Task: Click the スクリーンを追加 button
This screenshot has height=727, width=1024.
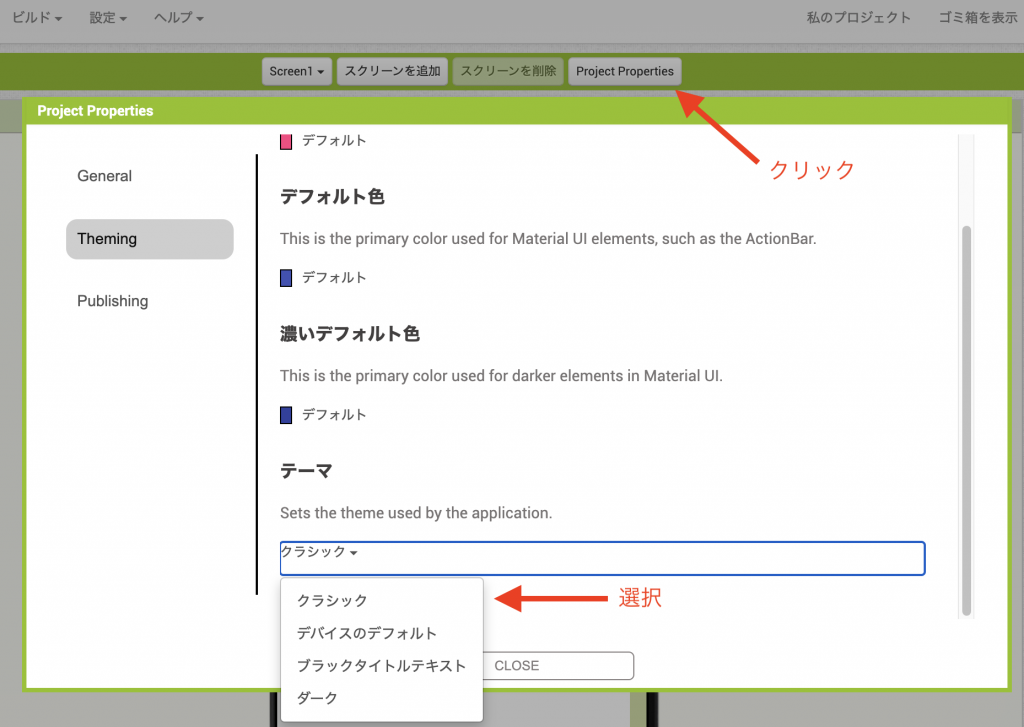Action: tap(392, 71)
